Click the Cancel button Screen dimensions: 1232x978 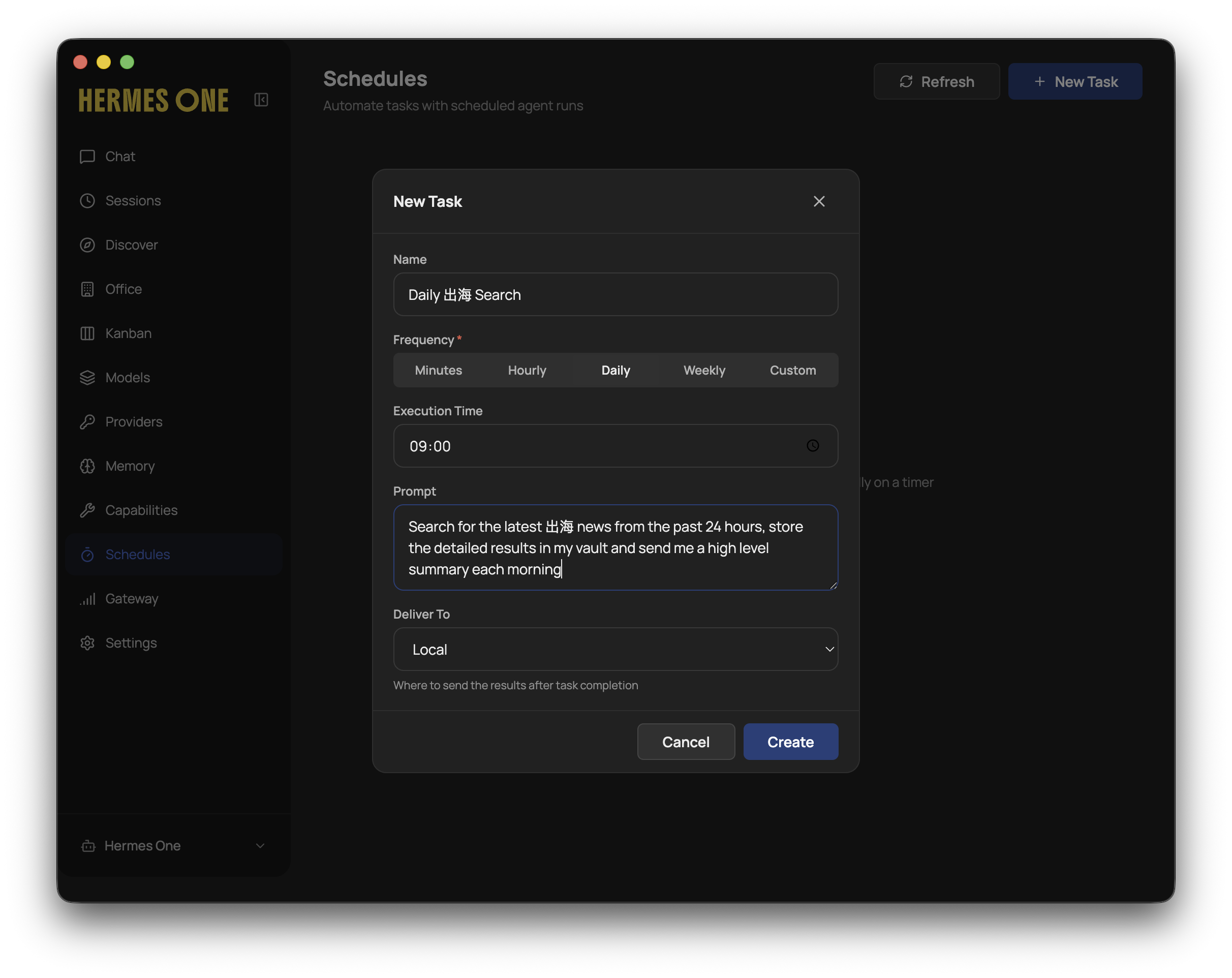pos(686,742)
